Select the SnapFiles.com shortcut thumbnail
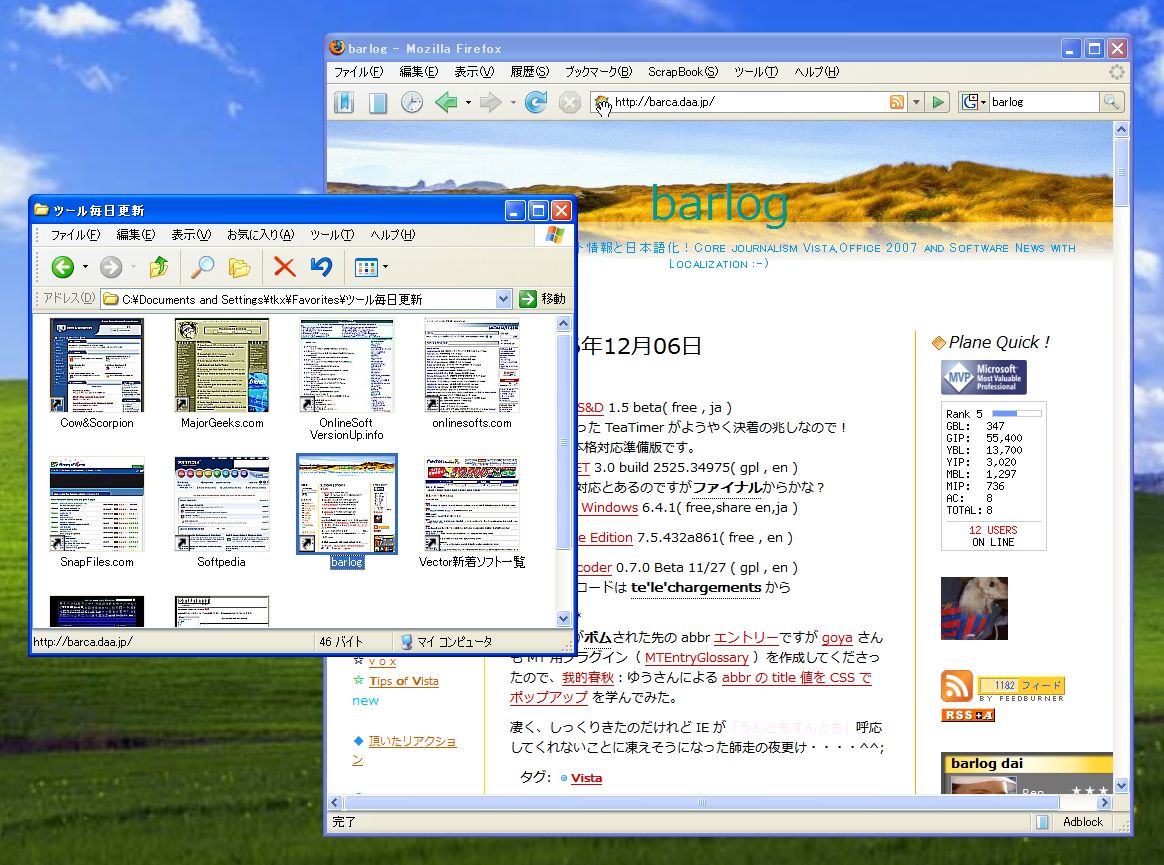 coord(97,504)
